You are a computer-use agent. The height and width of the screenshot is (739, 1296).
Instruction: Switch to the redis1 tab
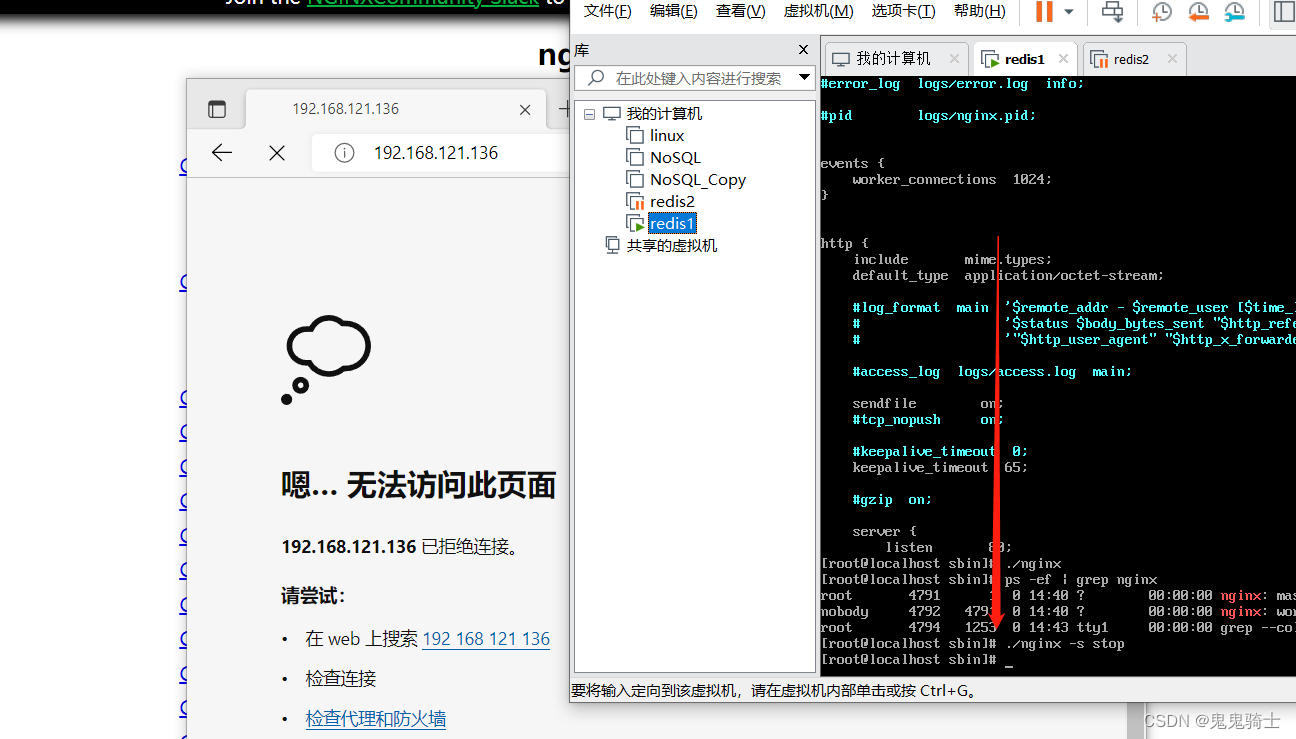click(x=1025, y=59)
